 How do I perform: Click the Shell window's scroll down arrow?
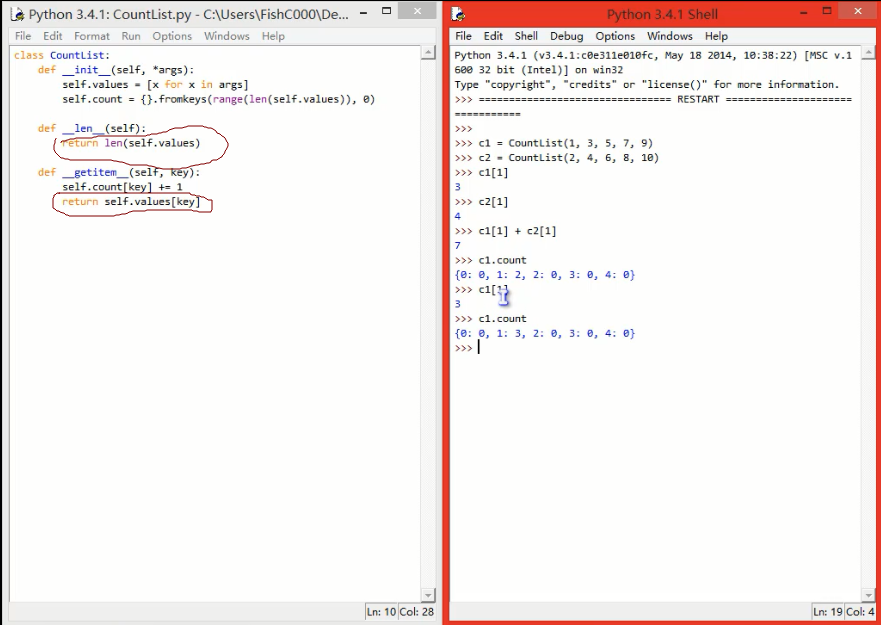point(868,594)
